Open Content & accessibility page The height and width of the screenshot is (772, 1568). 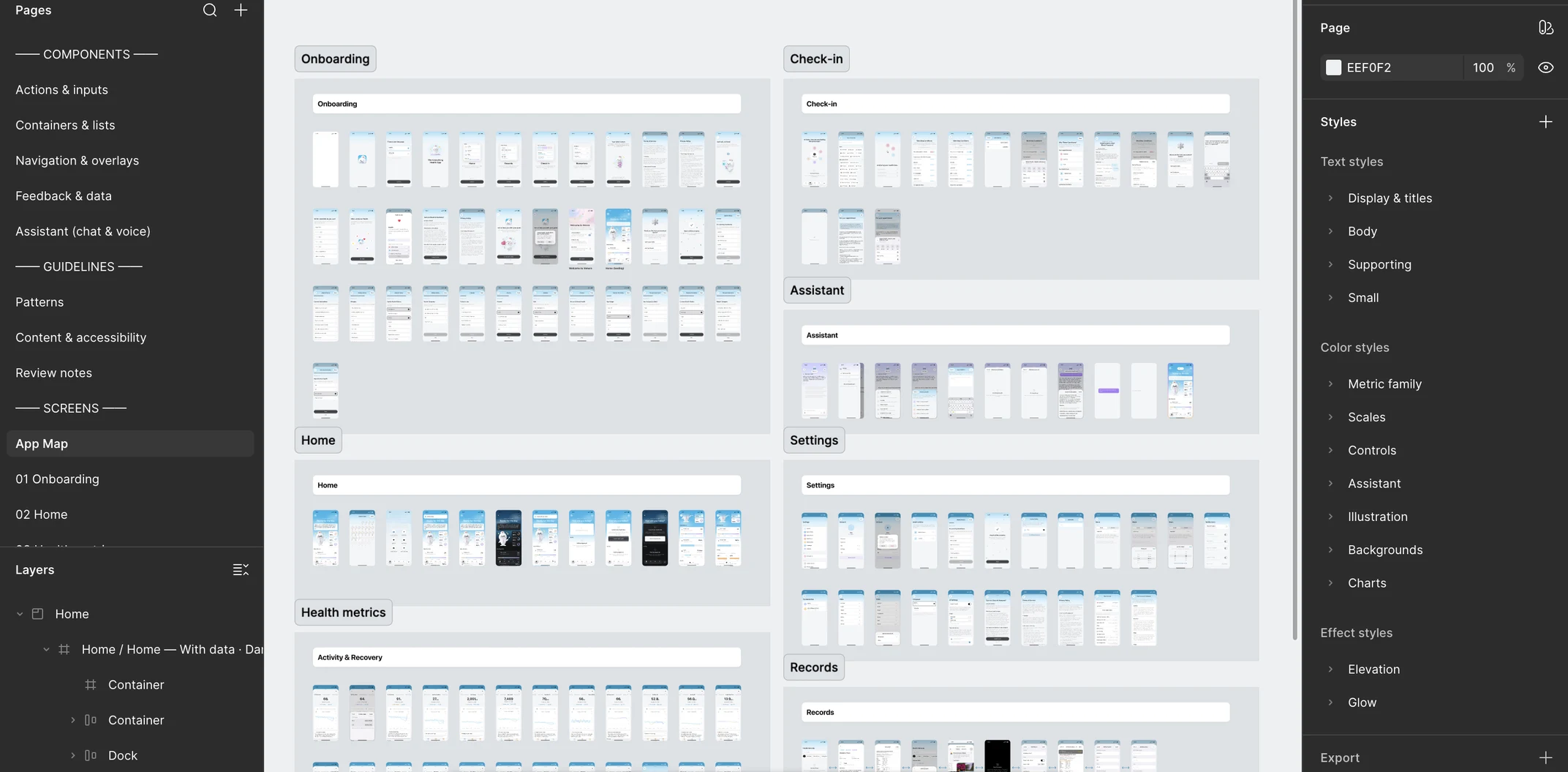[x=130, y=337]
